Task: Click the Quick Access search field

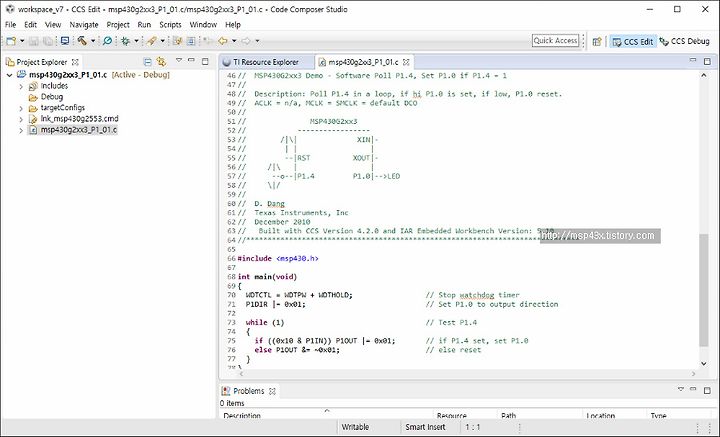Action: pos(556,41)
